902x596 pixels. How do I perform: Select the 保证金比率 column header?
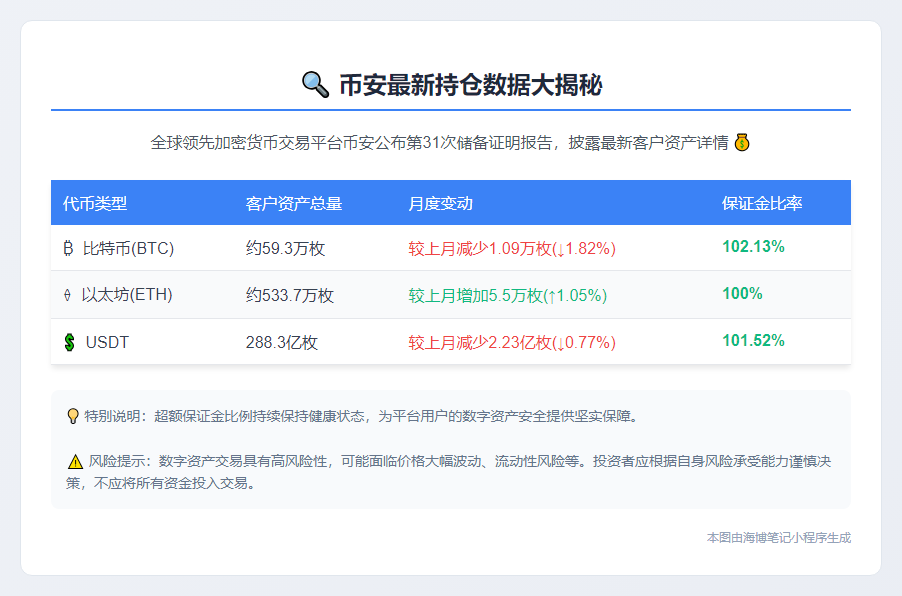click(x=762, y=203)
